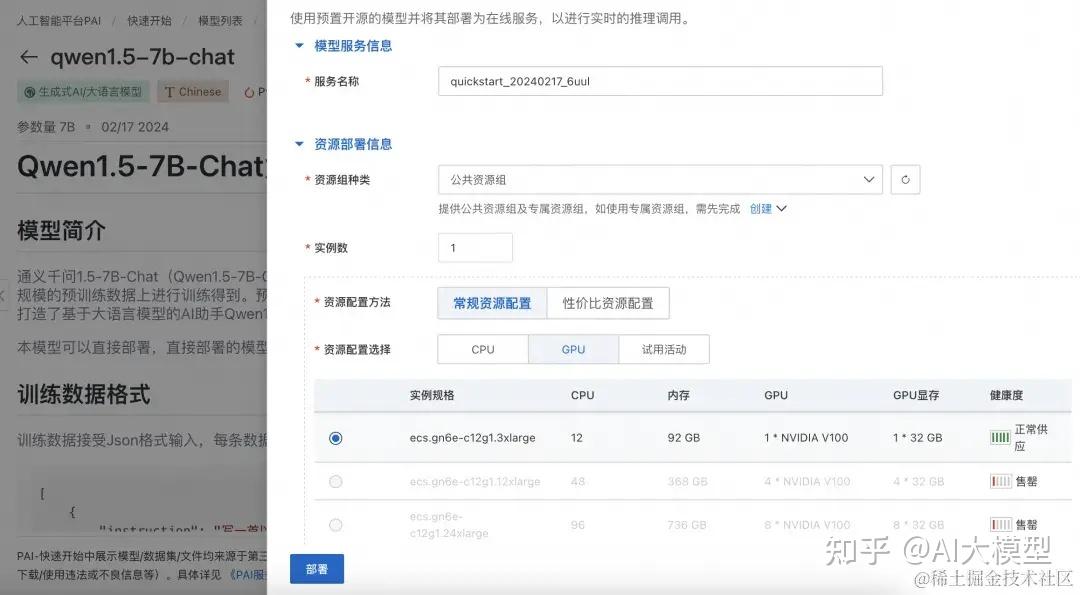Select the ecs.gn6e-c12g1.24xlarge radio button

[335, 525]
